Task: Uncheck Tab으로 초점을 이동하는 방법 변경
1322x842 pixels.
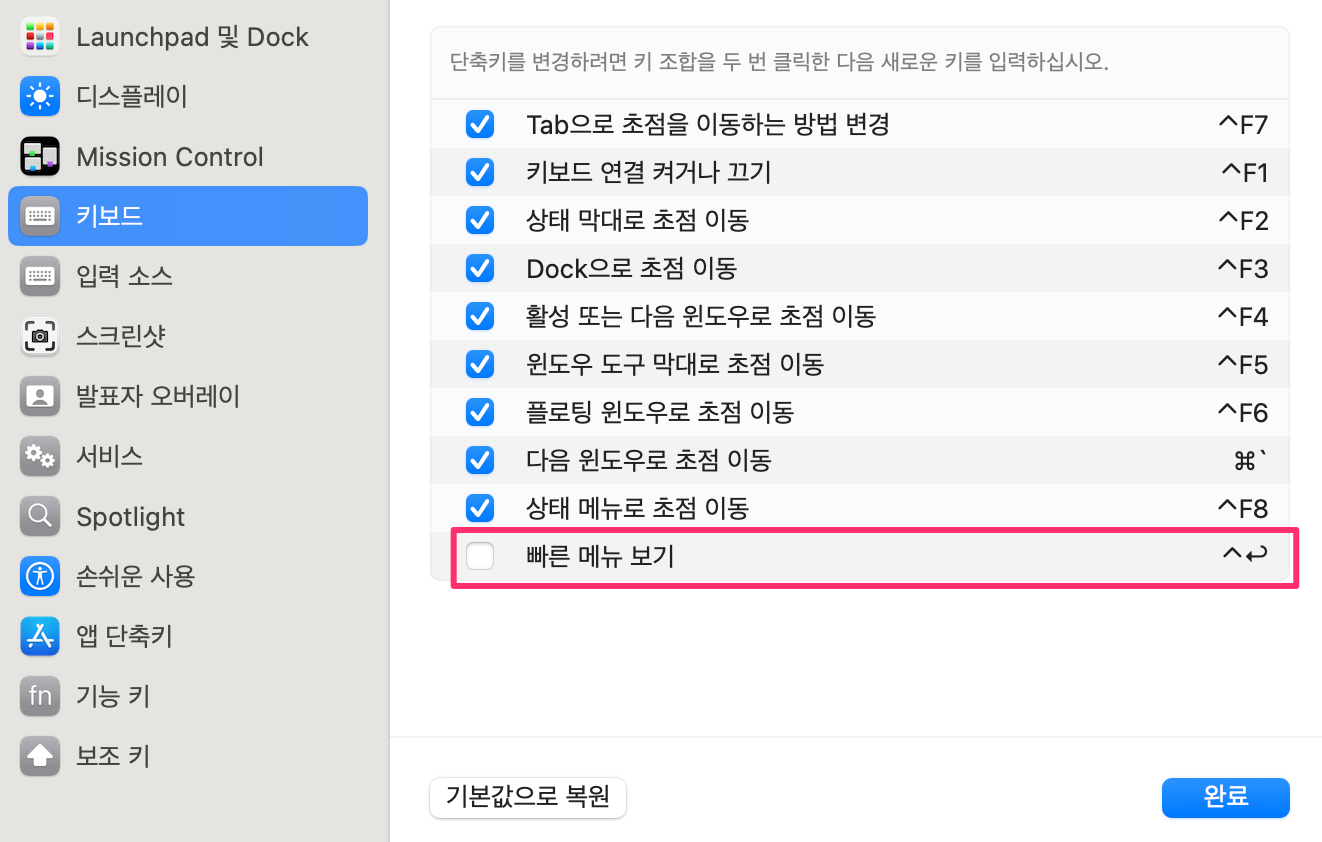Action: [480, 125]
